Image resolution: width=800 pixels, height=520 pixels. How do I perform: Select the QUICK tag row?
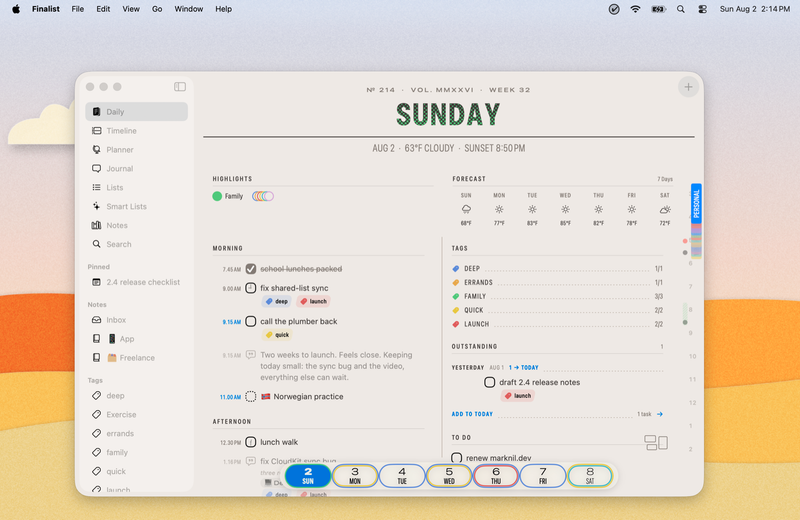pyautogui.click(x=557, y=310)
